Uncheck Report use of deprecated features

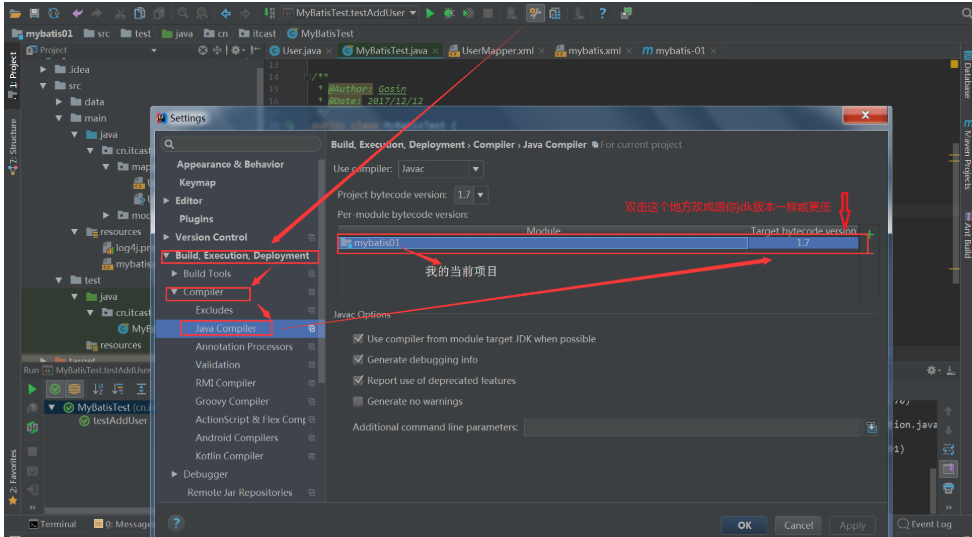point(358,380)
